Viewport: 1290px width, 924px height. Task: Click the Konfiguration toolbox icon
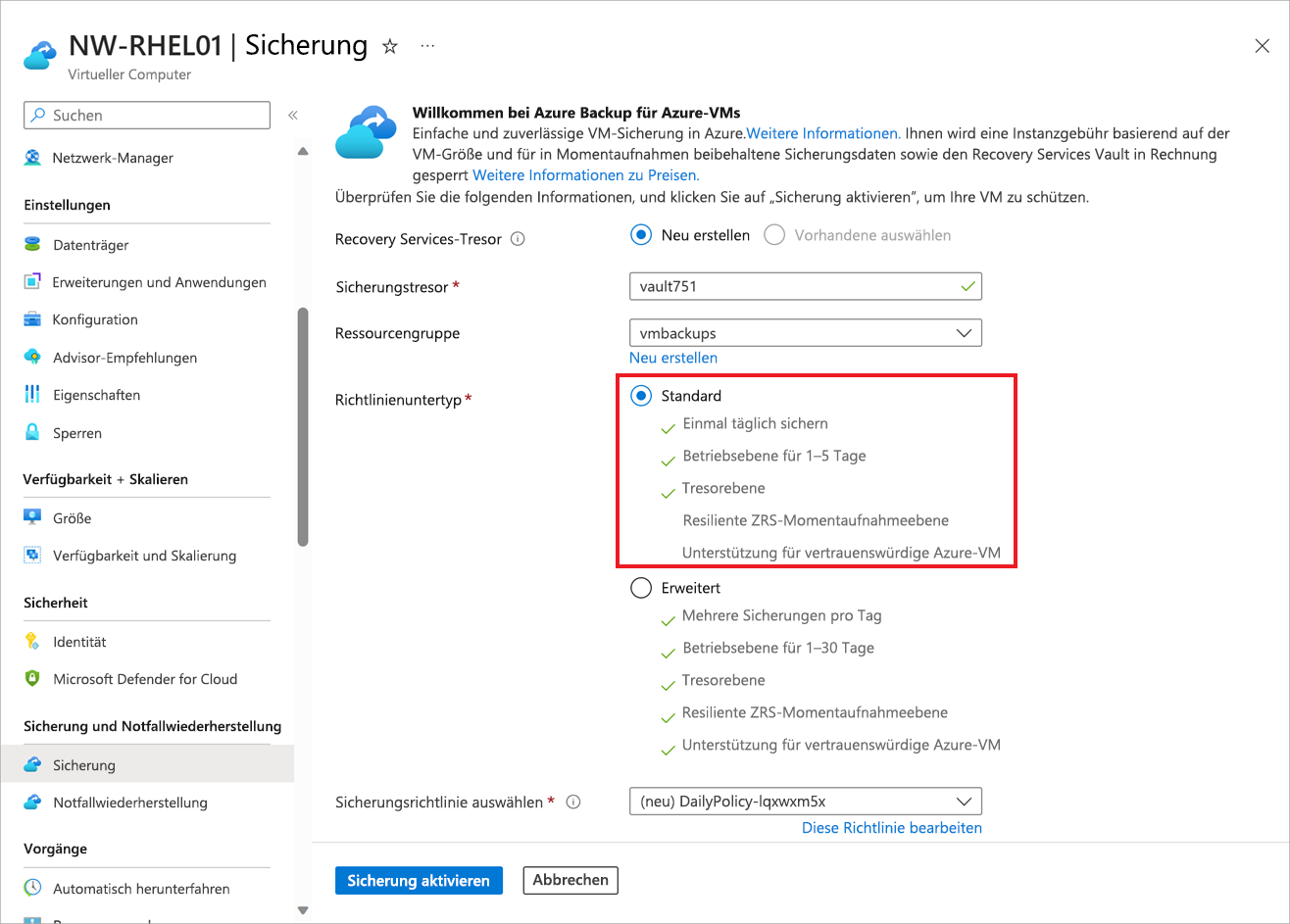coord(32,319)
